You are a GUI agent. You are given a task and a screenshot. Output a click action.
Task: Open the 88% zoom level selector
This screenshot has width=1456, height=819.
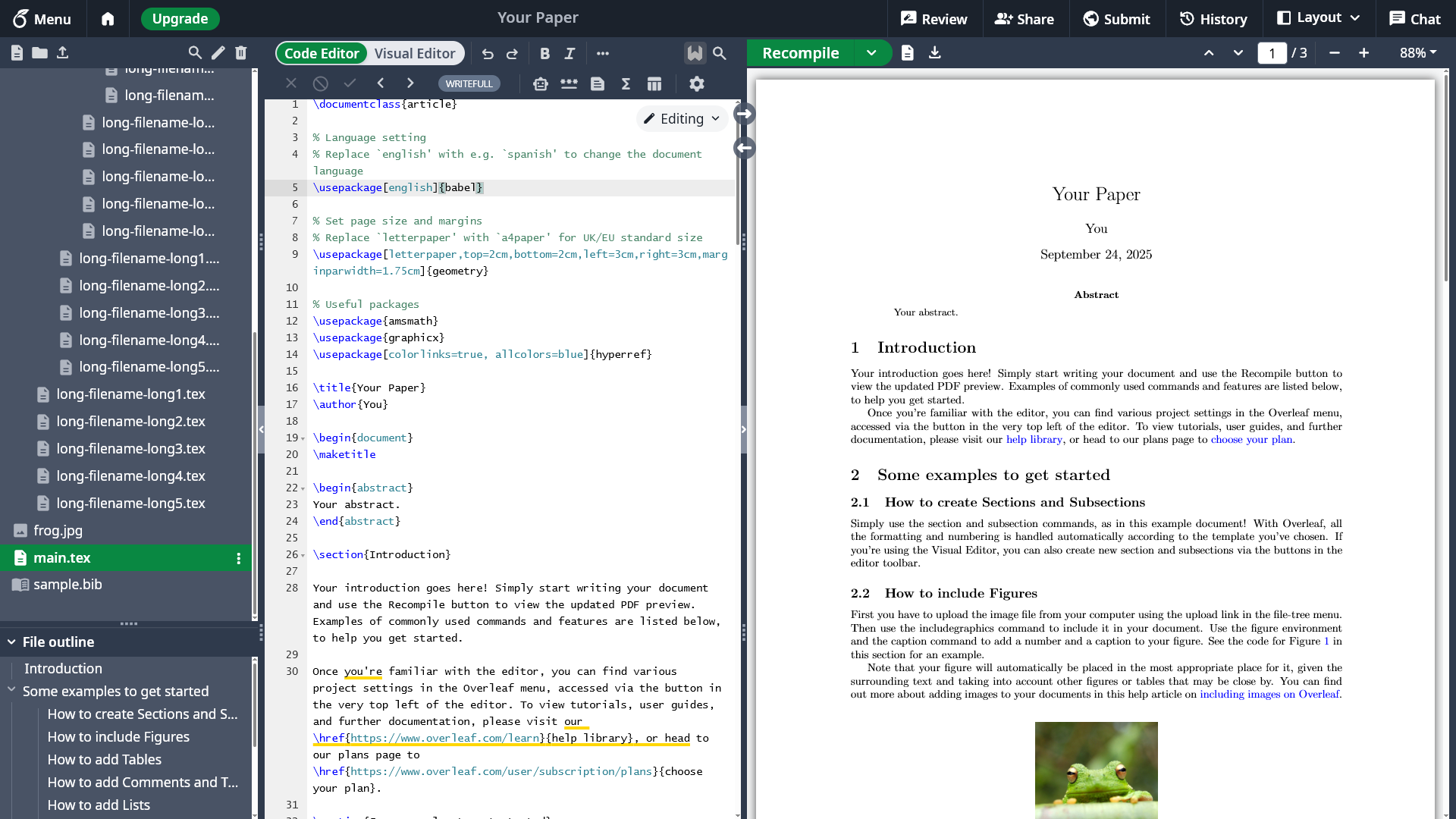click(1417, 53)
